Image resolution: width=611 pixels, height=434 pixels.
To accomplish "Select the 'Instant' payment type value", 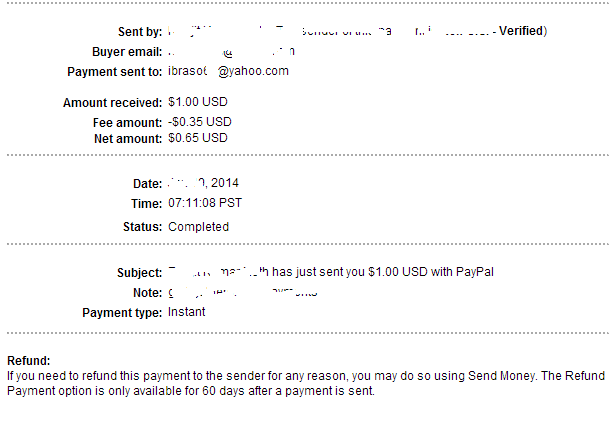I will click(x=187, y=312).
